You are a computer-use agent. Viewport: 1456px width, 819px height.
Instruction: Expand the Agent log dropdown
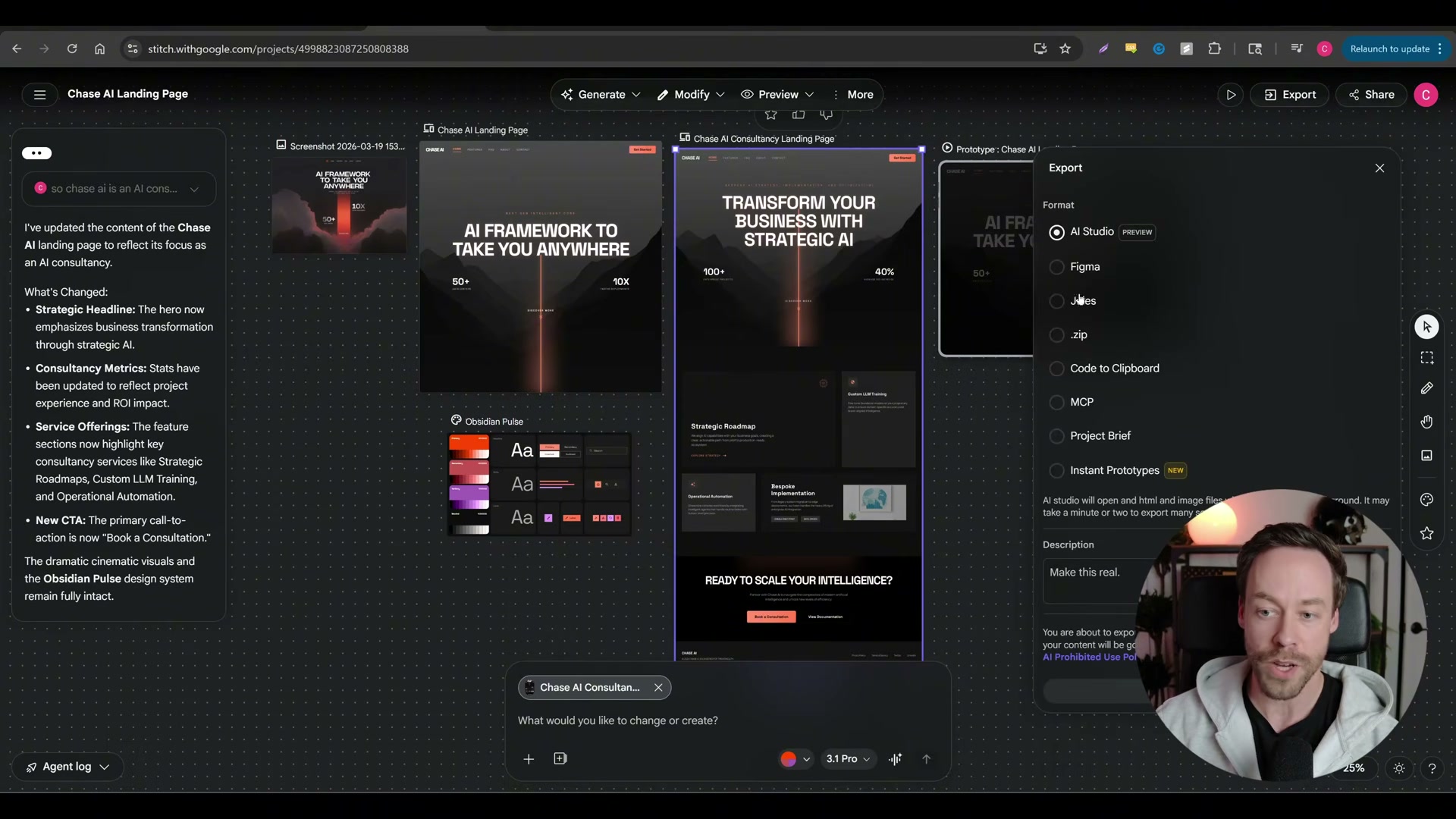click(x=67, y=767)
